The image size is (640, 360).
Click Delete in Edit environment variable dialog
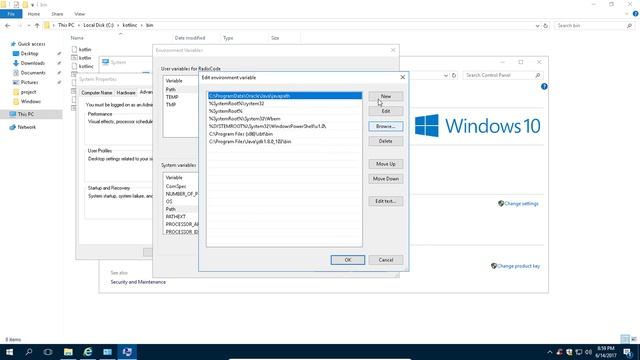[x=385, y=141]
